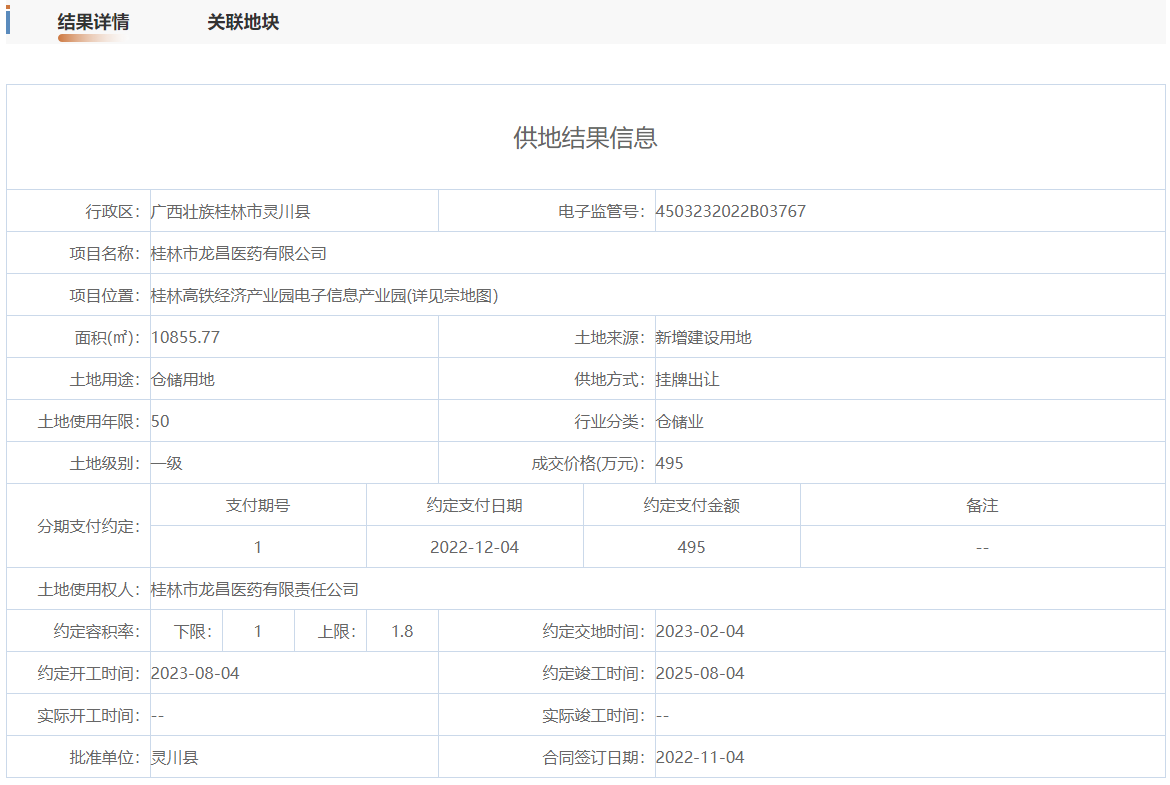Click the 土地来源 value 新增建设用地
This screenshot has width=1170, height=785.
click(x=703, y=338)
